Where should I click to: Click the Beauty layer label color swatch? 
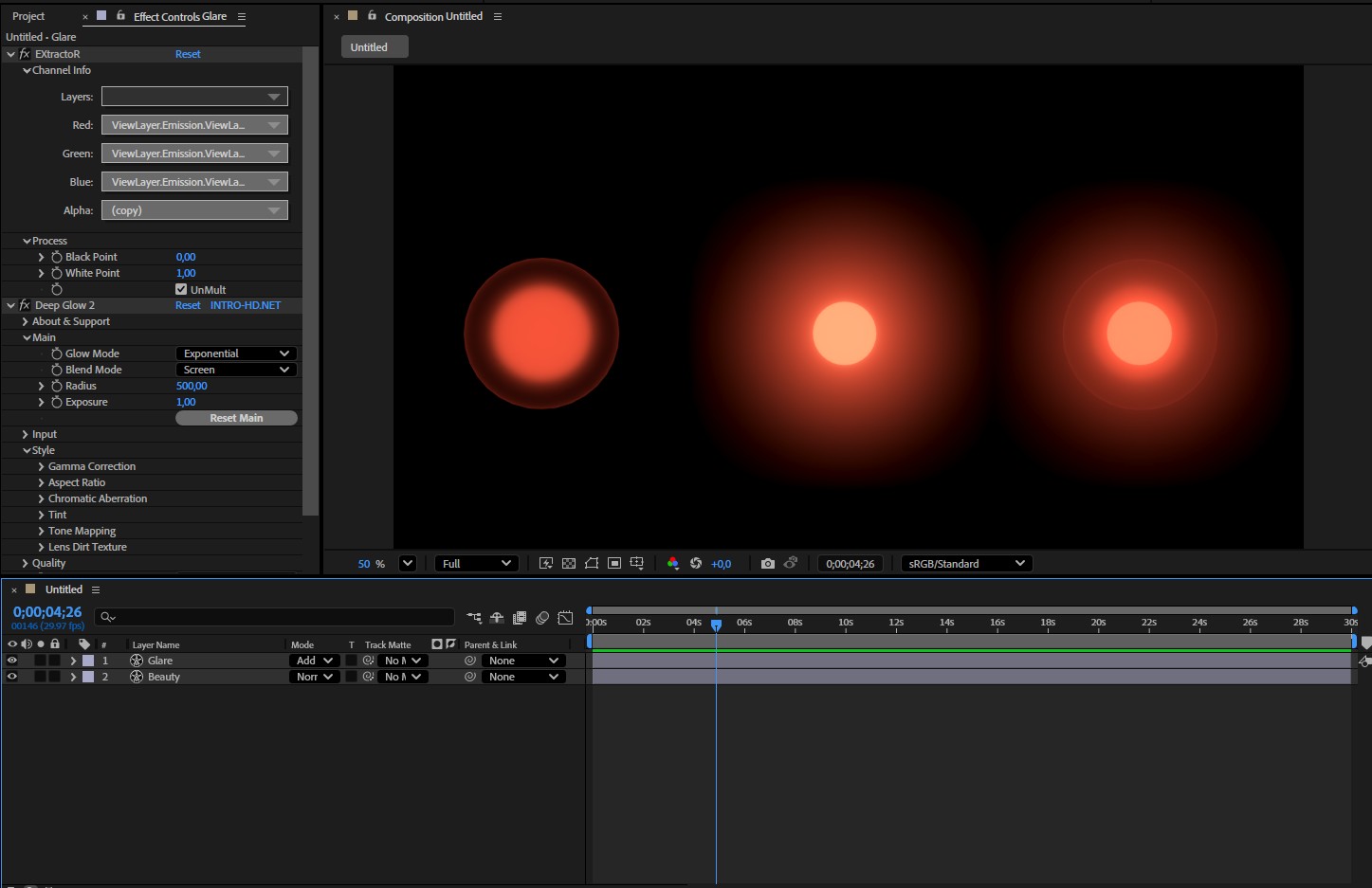click(88, 677)
